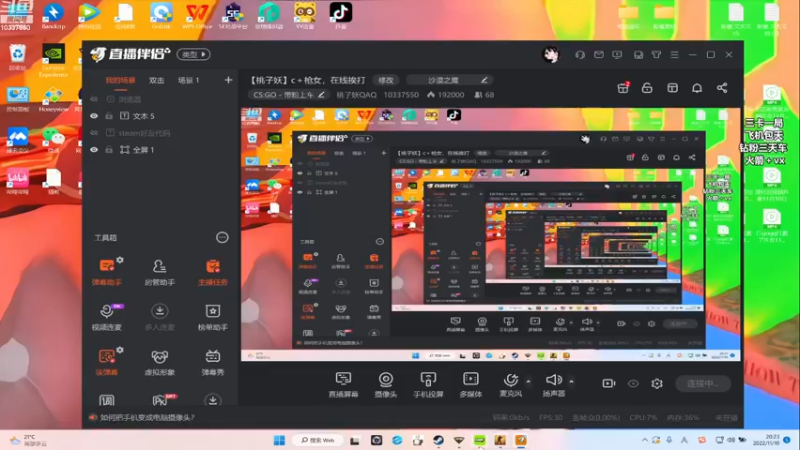Open the mail messages icon

[598, 55]
